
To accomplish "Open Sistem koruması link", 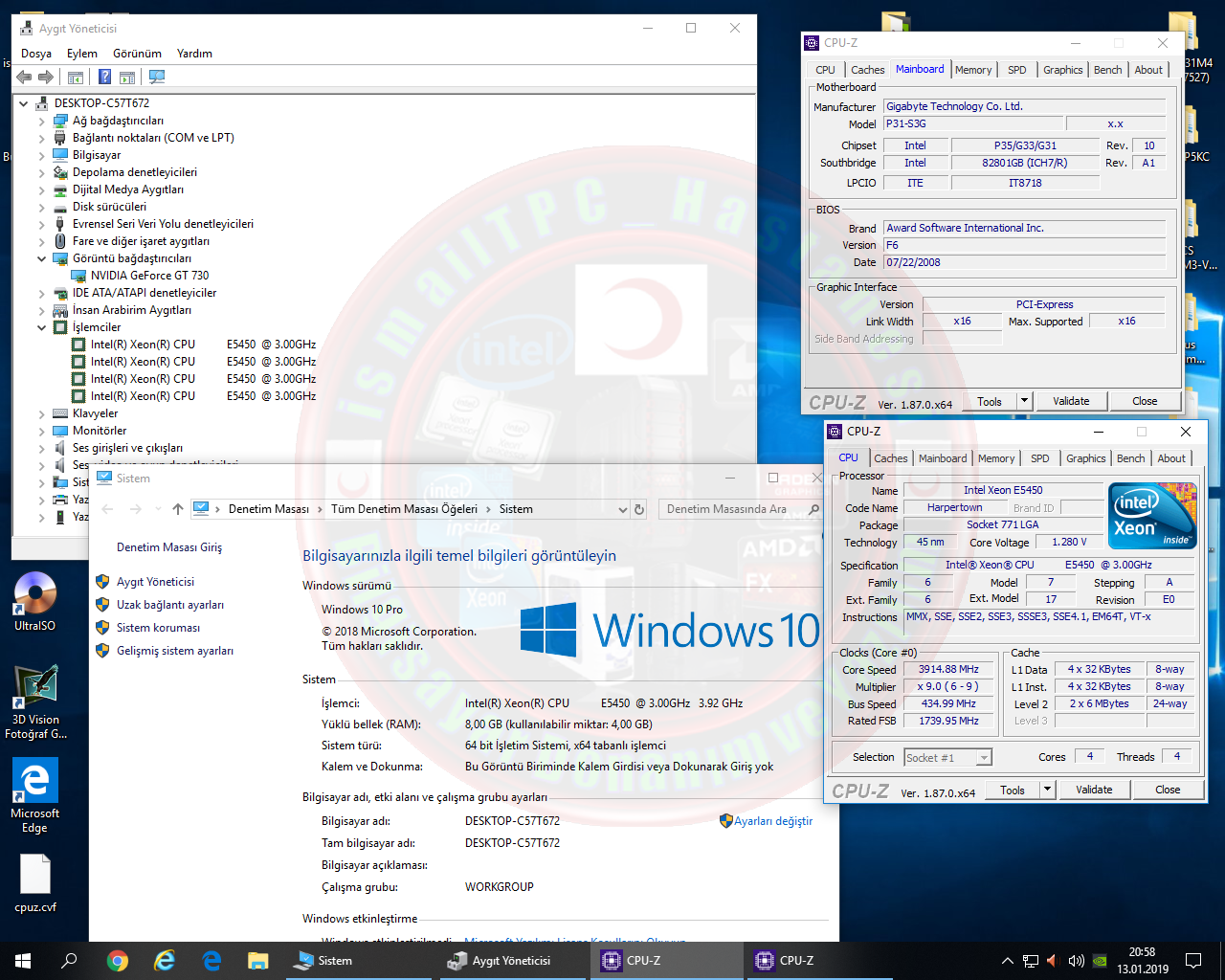I will pyautogui.click(x=159, y=628).
